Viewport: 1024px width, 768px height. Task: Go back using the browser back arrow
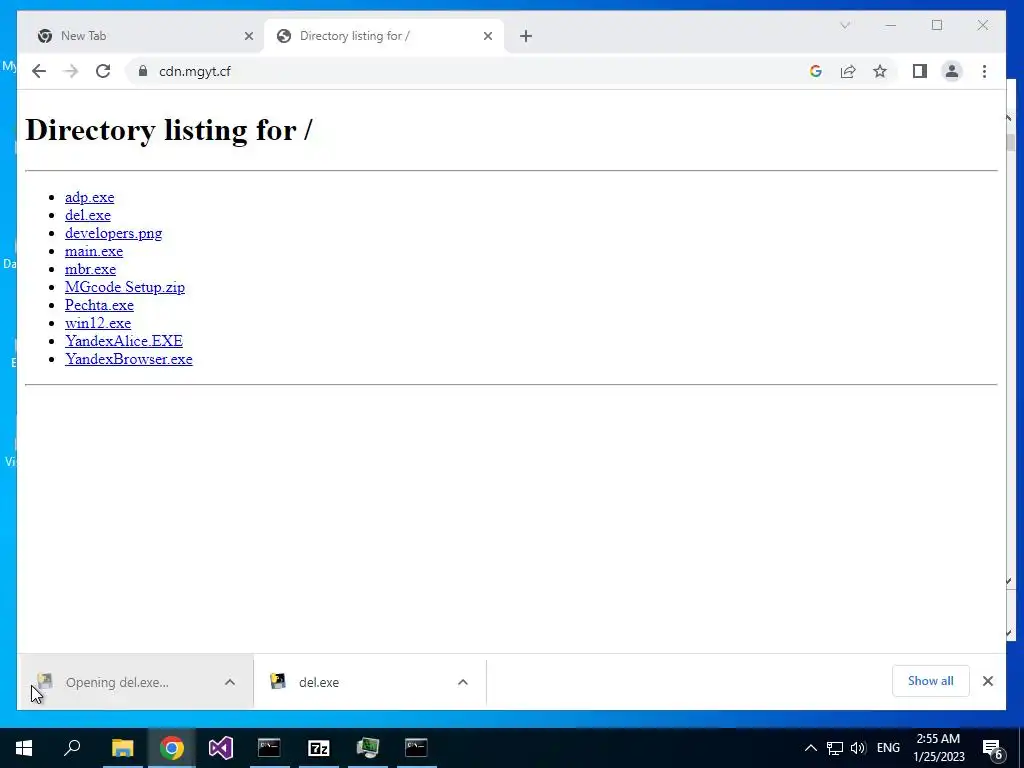[x=39, y=71]
